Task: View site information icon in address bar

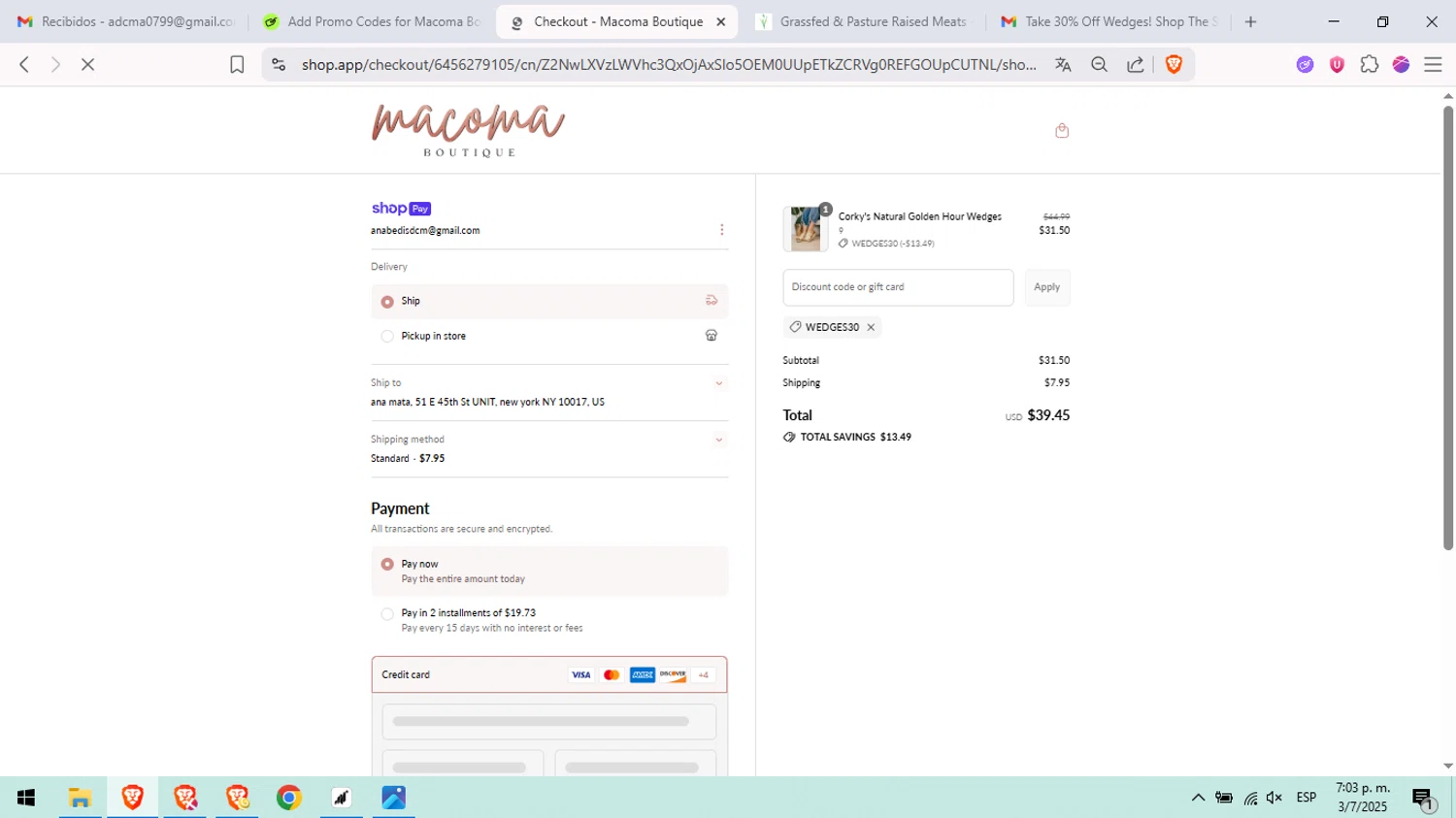Action: coord(279,64)
